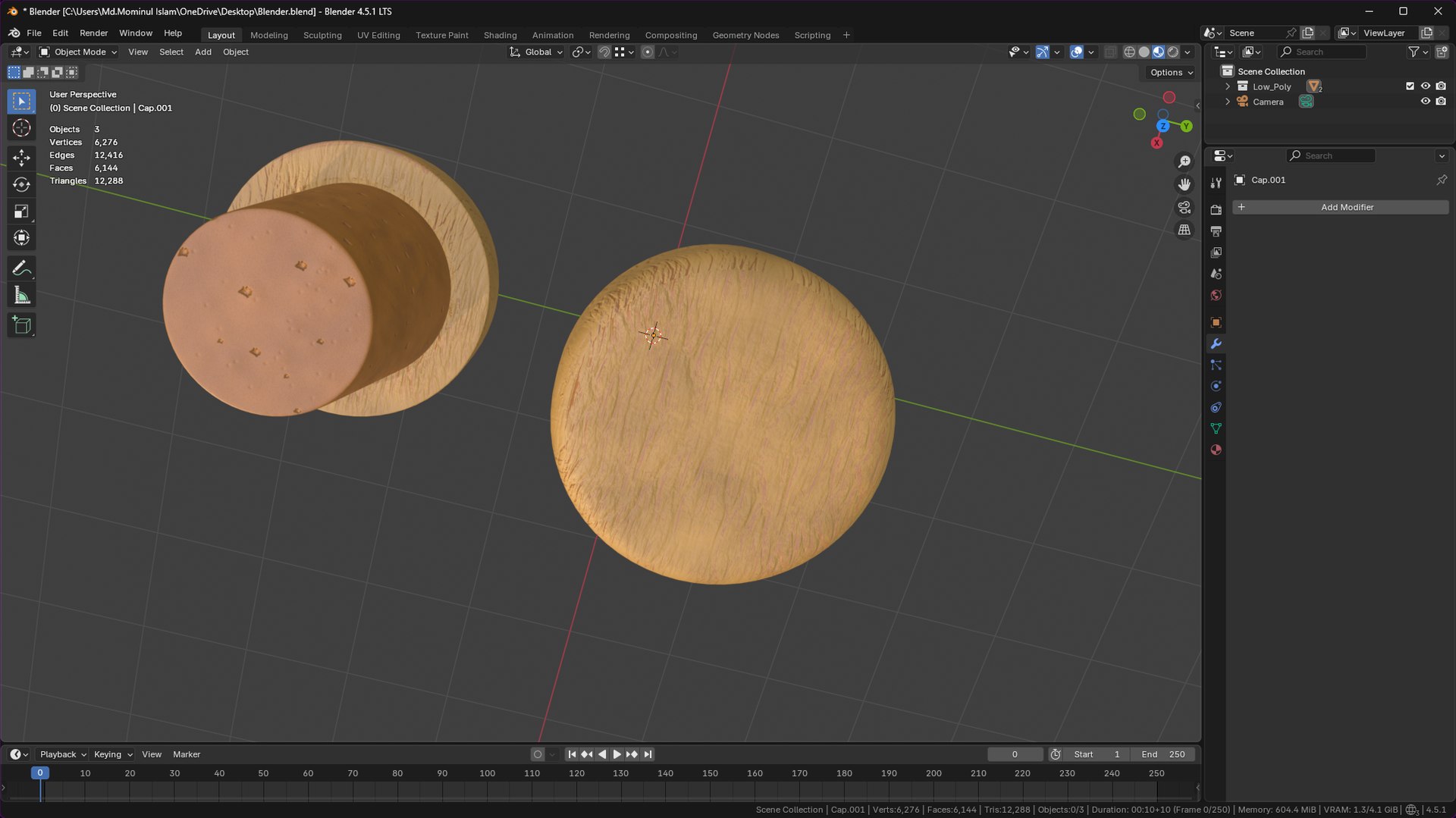This screenshot has width=1456, height=818.
Task: Open the Object properties tab
Action: pos(1216,322)
